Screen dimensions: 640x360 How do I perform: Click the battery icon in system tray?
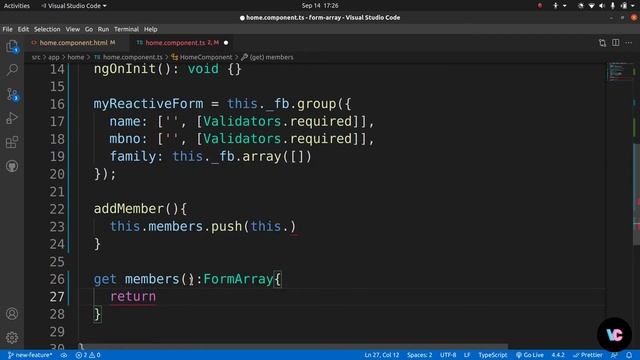624,6
